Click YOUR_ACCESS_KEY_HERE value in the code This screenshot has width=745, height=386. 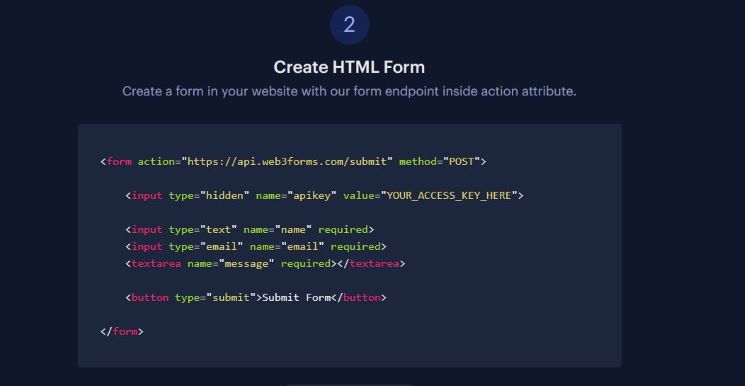pos(449,195)
